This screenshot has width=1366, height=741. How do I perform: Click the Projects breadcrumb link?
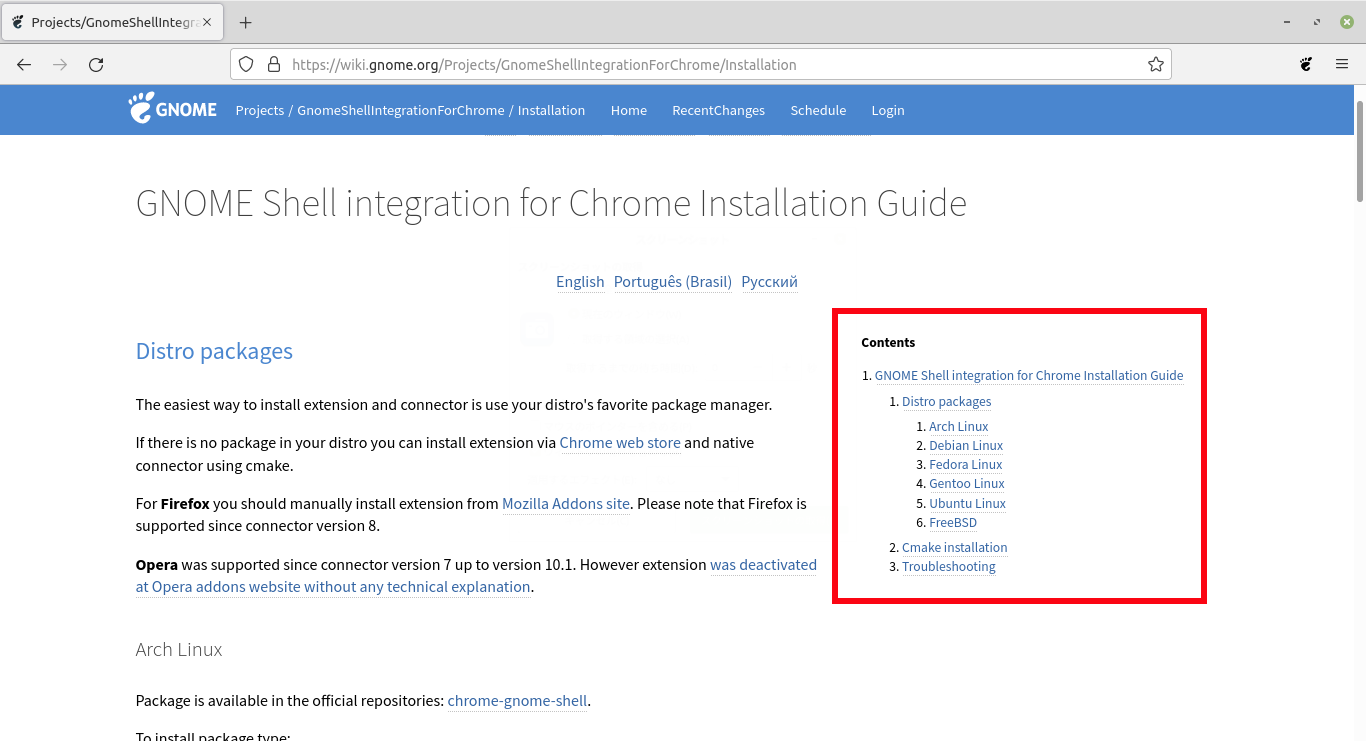coord(260,110)
